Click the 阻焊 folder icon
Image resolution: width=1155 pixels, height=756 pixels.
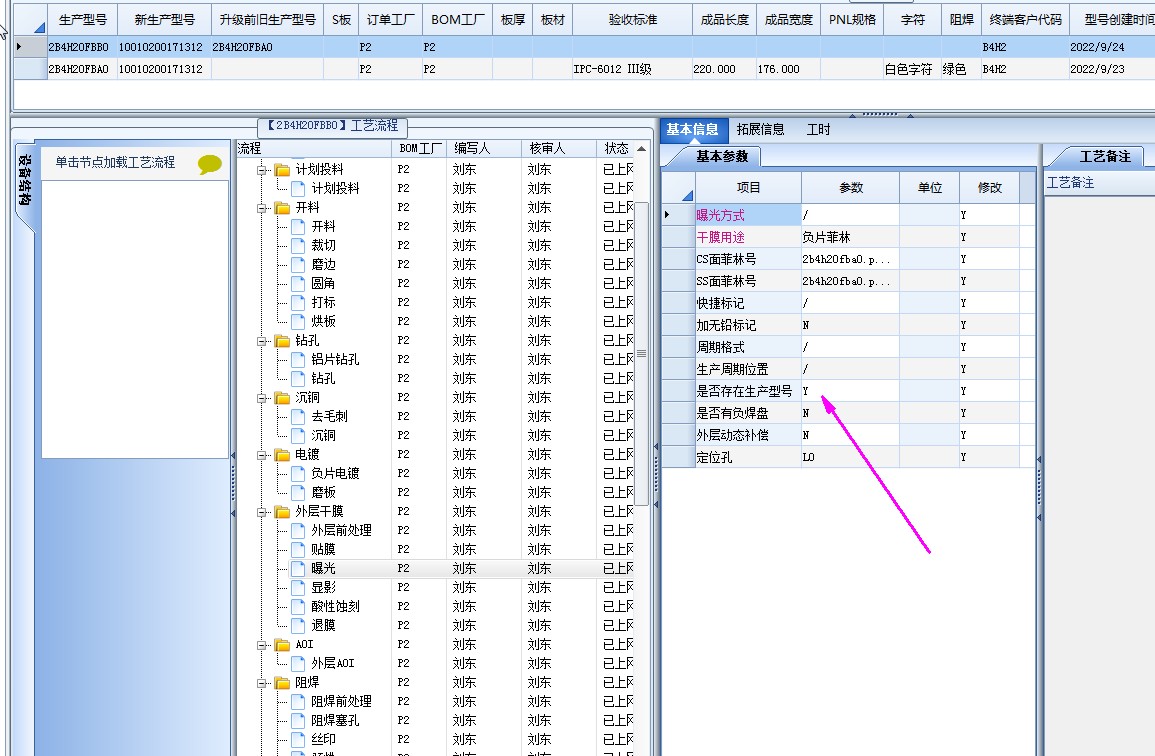tap(282, 683)
